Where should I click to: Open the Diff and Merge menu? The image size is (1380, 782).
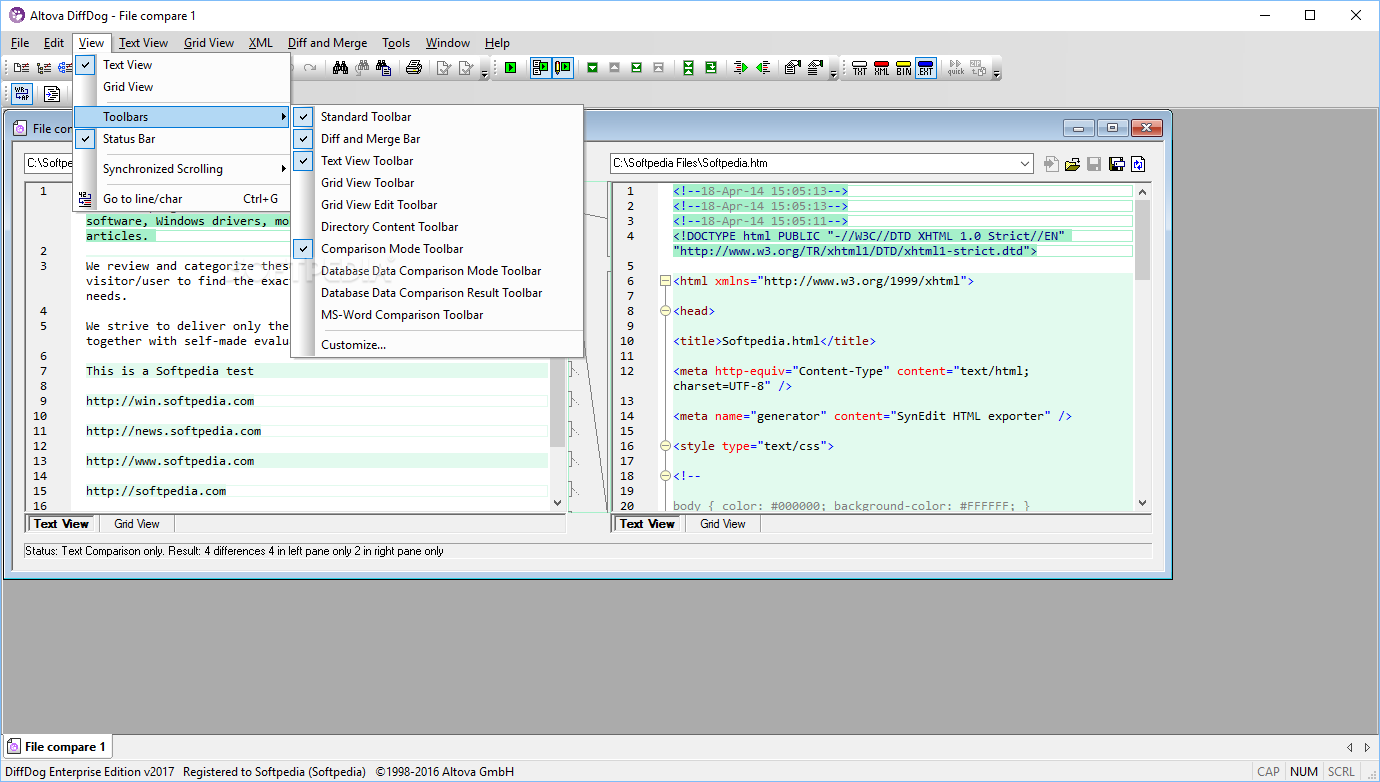point(327,43)
